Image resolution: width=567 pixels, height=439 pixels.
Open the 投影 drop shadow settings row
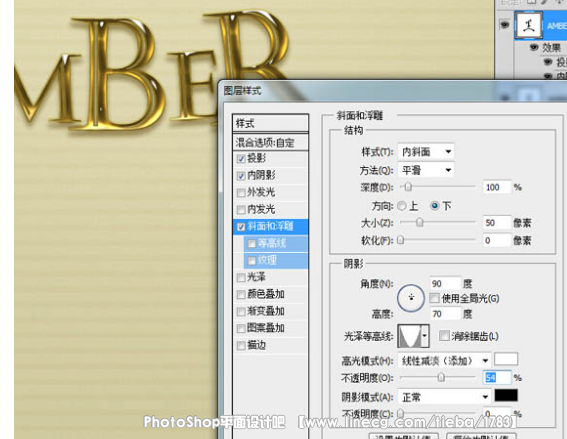coord(270,159)
